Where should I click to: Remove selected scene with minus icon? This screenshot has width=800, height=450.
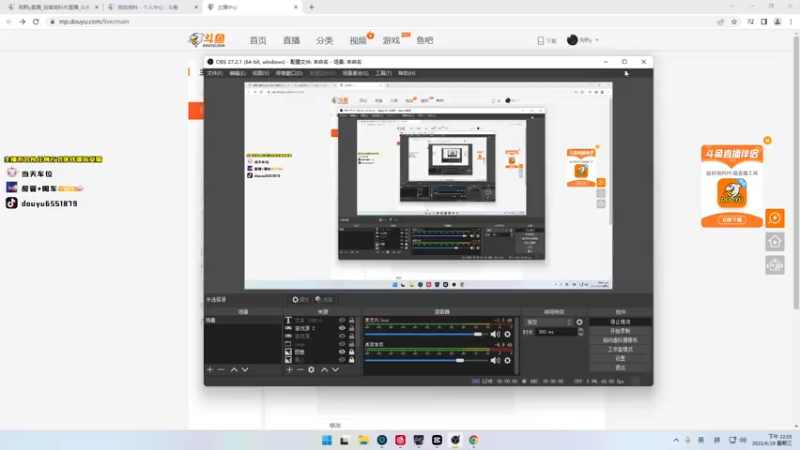(221, 369)
